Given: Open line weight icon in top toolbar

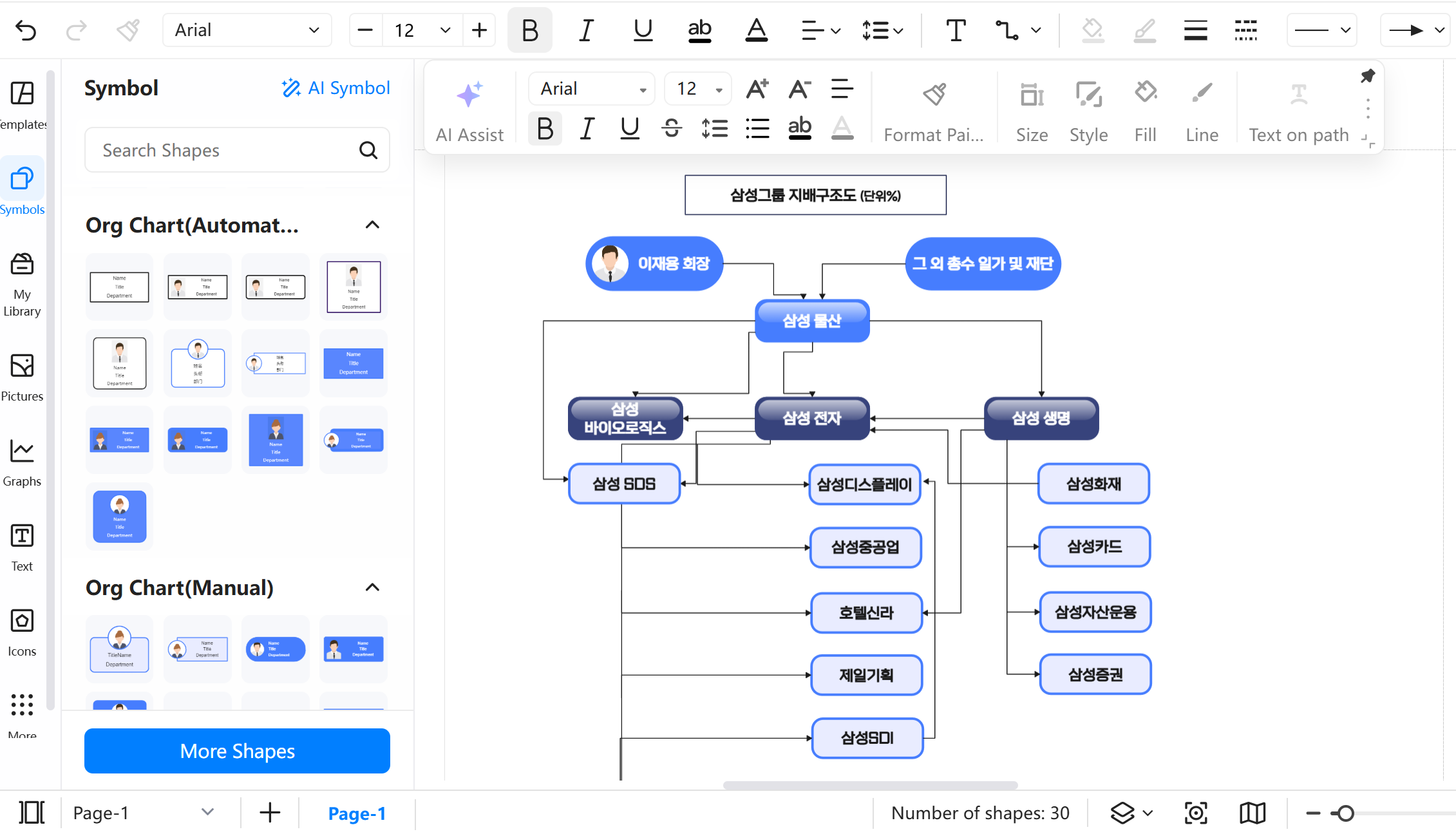Looking at the screenshot, I should coord(1195,30).
